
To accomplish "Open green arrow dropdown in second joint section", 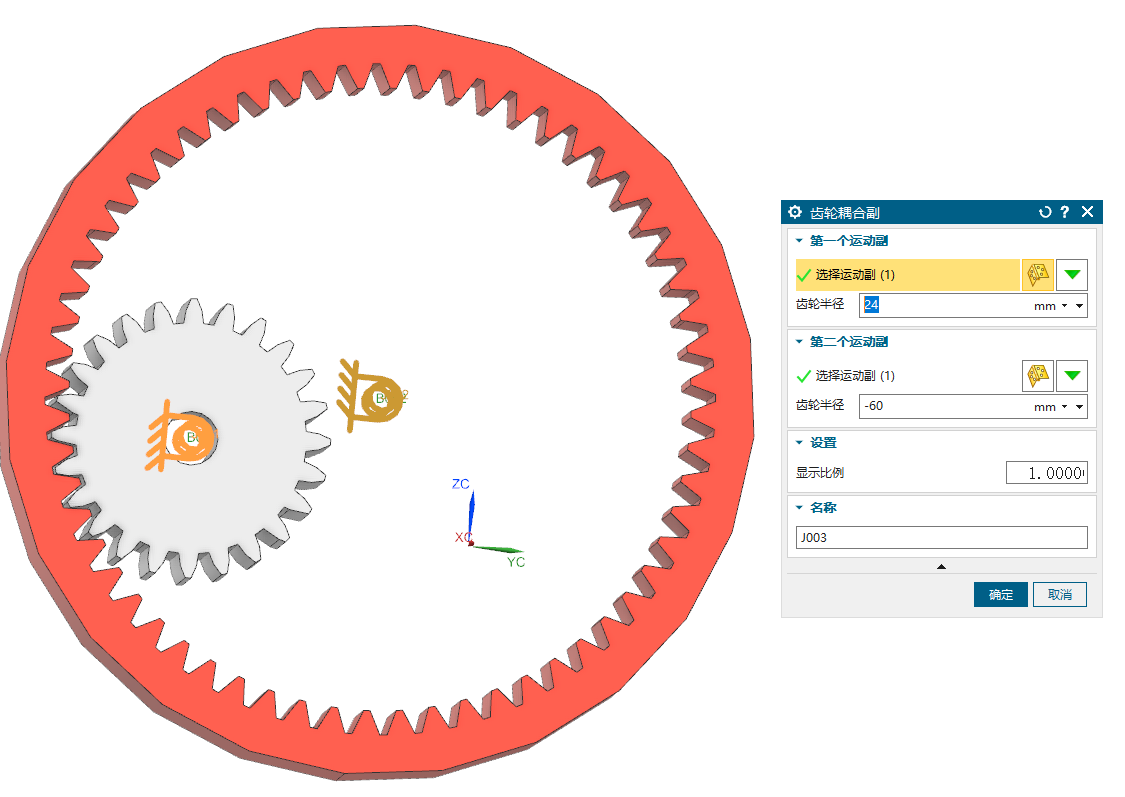I will click(x=1072, y=376).
